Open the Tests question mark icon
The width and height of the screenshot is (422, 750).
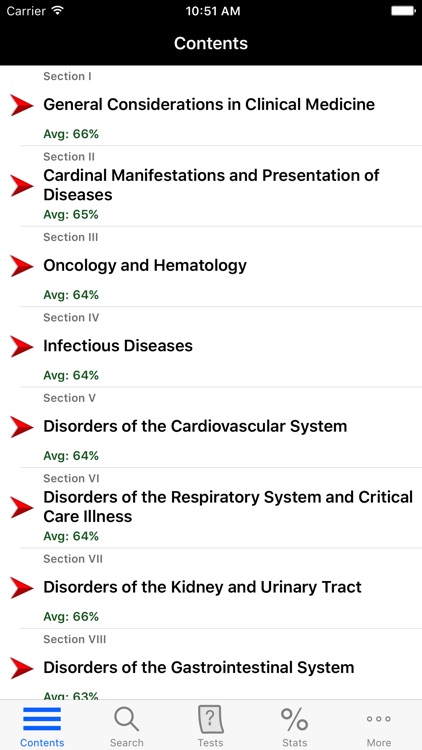coord(211,719)
